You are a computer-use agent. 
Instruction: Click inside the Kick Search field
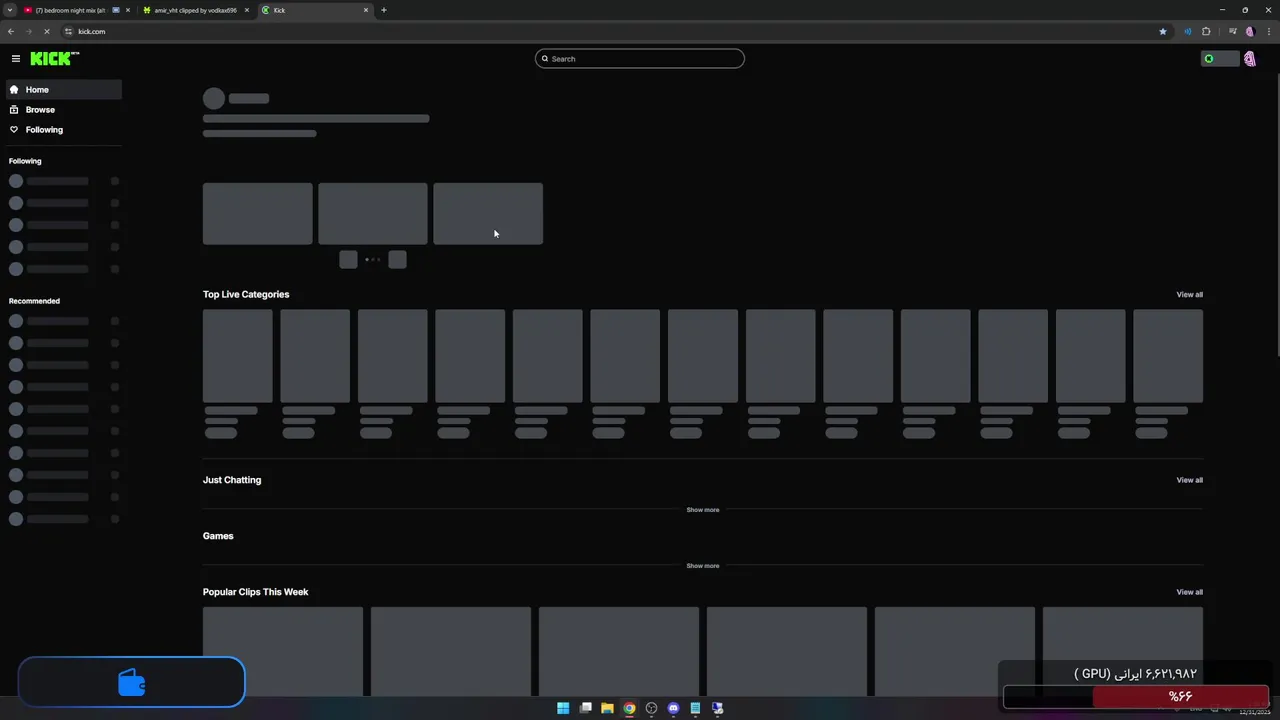640,59
